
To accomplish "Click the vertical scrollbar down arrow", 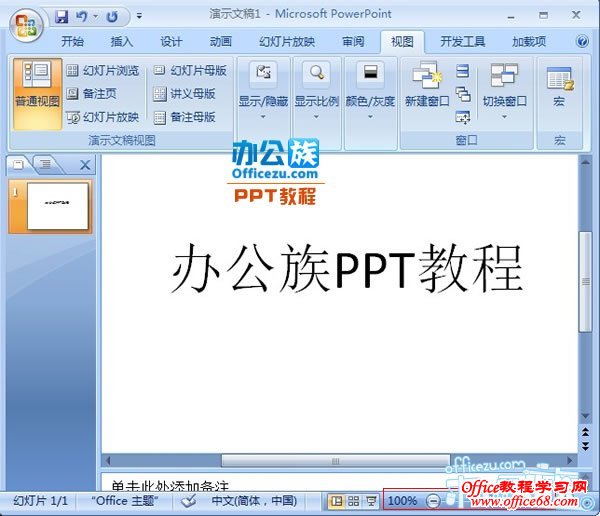I will pos(585,416).
